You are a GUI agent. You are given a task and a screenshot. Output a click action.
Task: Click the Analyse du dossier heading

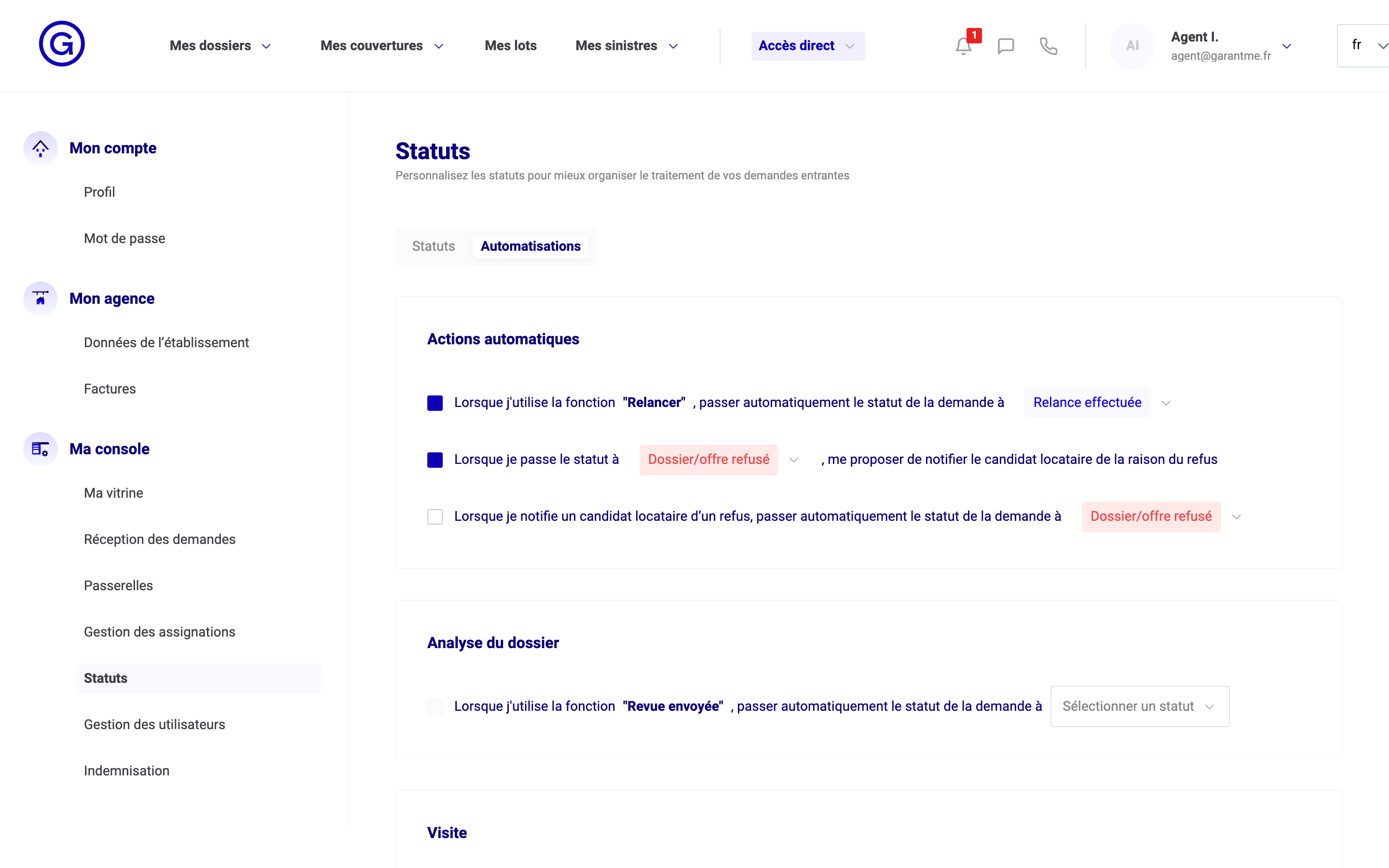[493, 643]
